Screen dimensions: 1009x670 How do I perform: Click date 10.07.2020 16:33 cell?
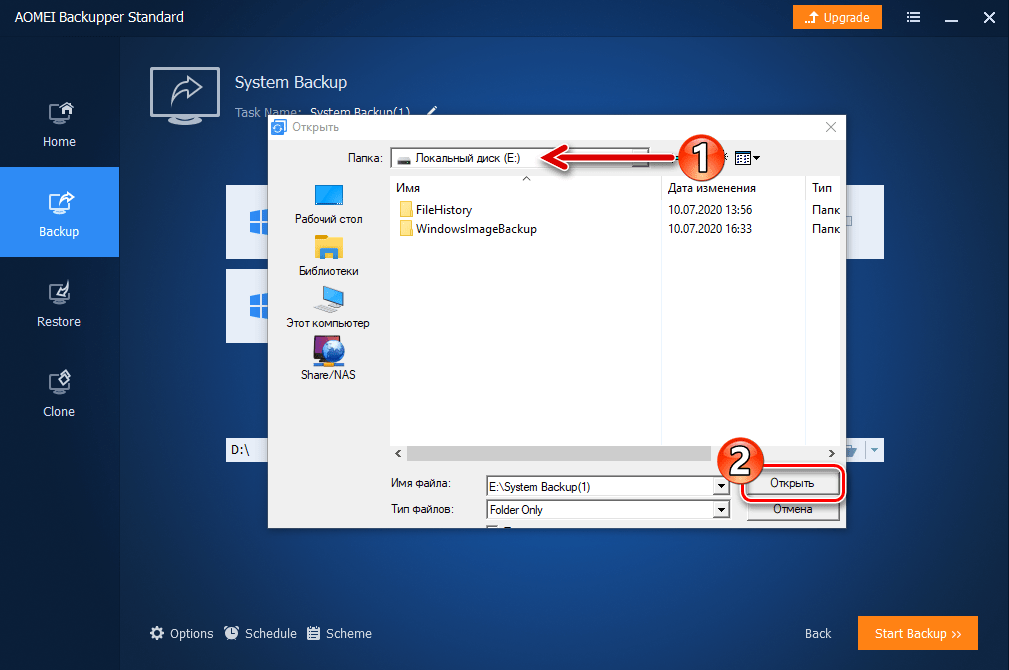coord(710,229)
